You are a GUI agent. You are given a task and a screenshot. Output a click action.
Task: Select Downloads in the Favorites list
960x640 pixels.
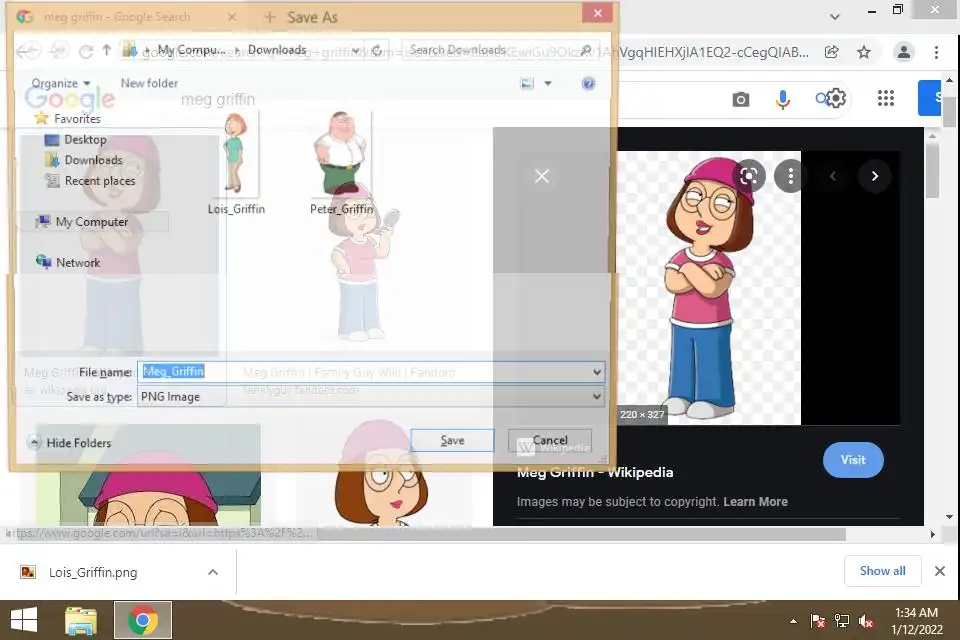click(x=84, y=160)
